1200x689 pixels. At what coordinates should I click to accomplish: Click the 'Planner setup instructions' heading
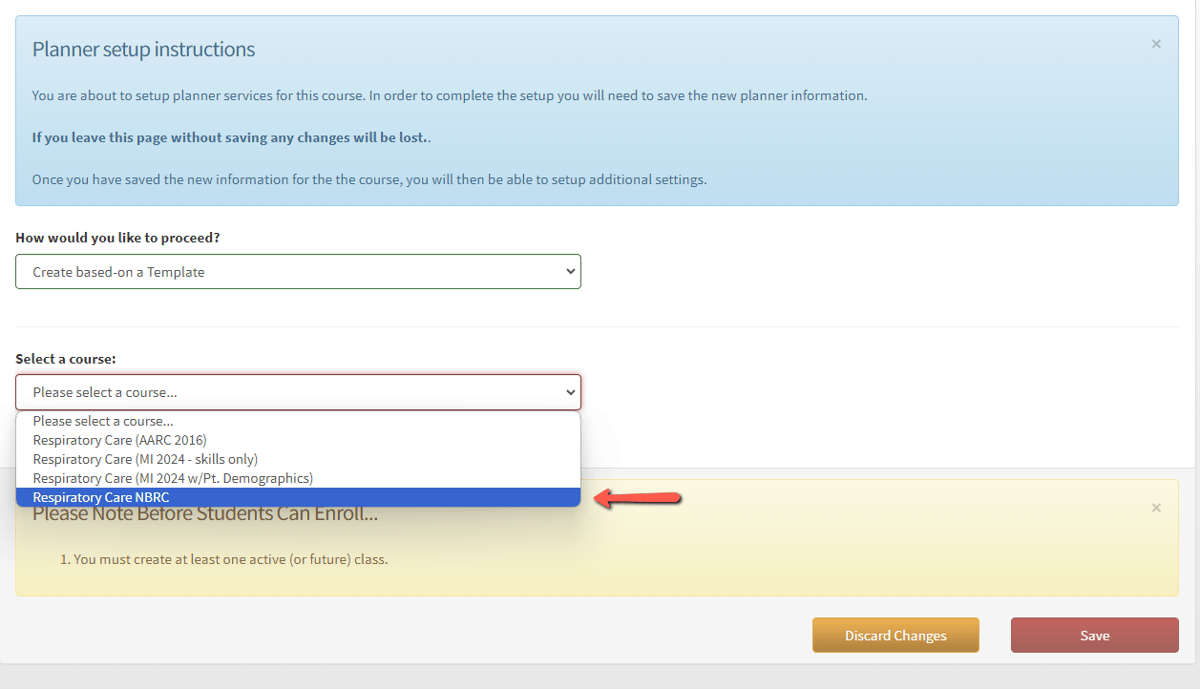click(x=143, y=49)
